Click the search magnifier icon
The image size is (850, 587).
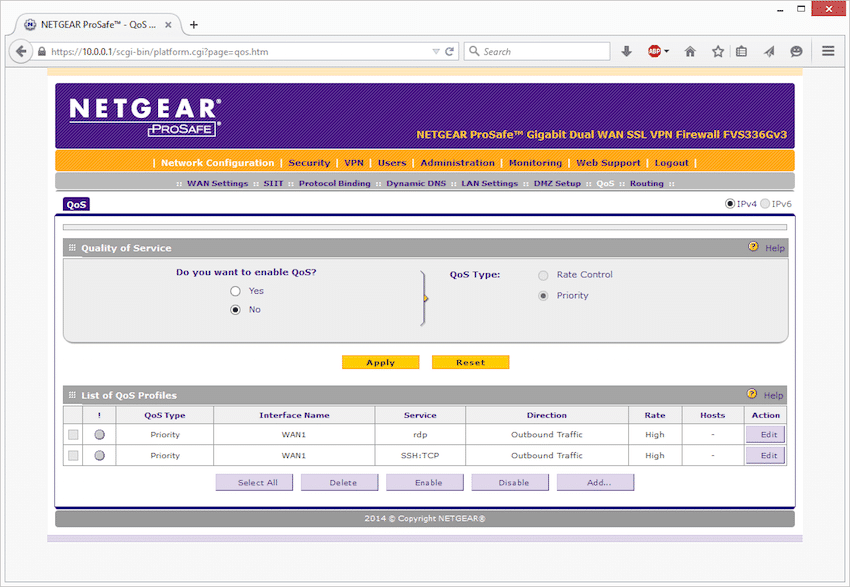pyautogui.click(x=474, y=51)
